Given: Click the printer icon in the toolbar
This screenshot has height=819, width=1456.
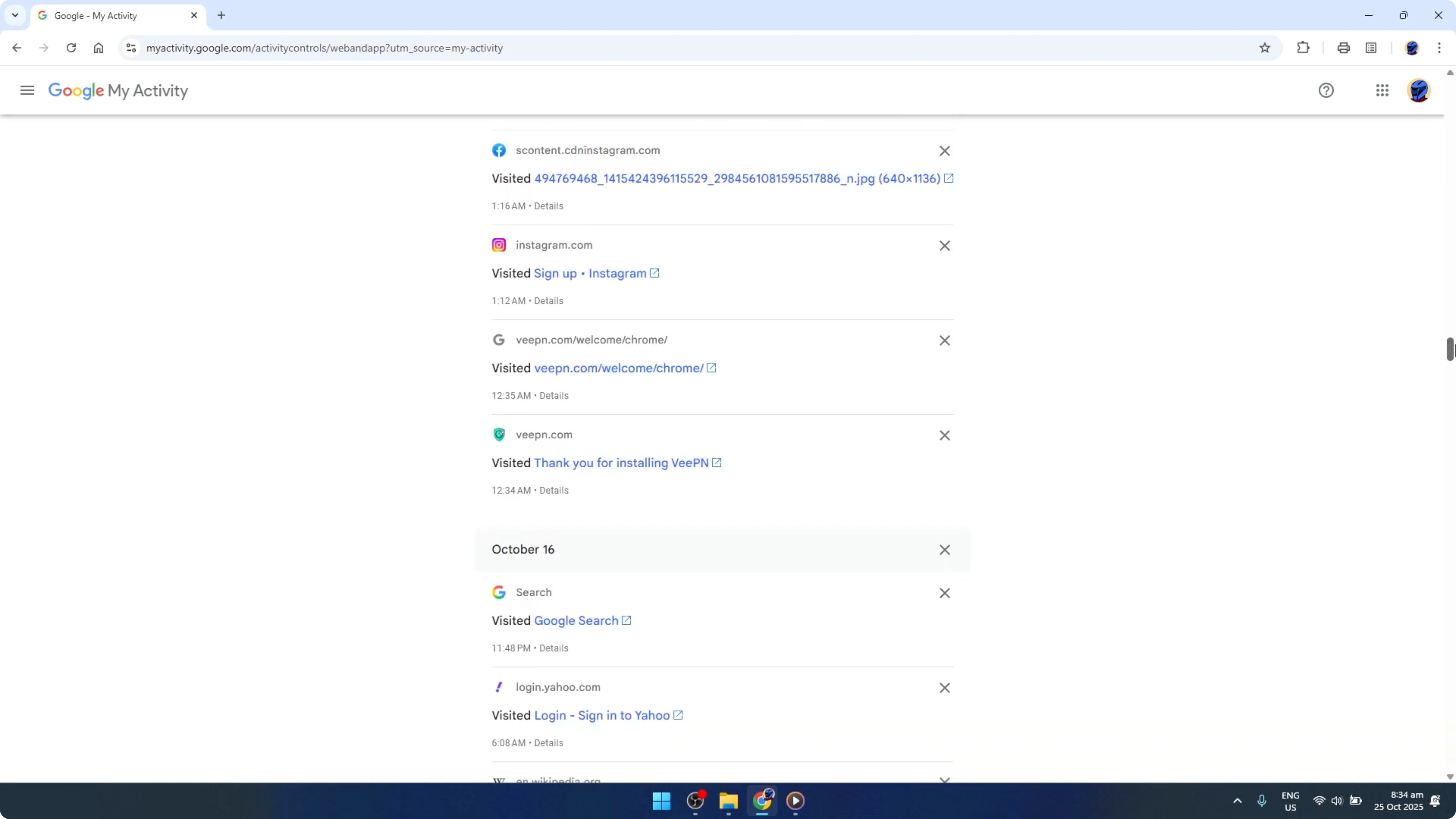Looking at the screenshot, I should pyautogui.click(x=1344, y=48).
